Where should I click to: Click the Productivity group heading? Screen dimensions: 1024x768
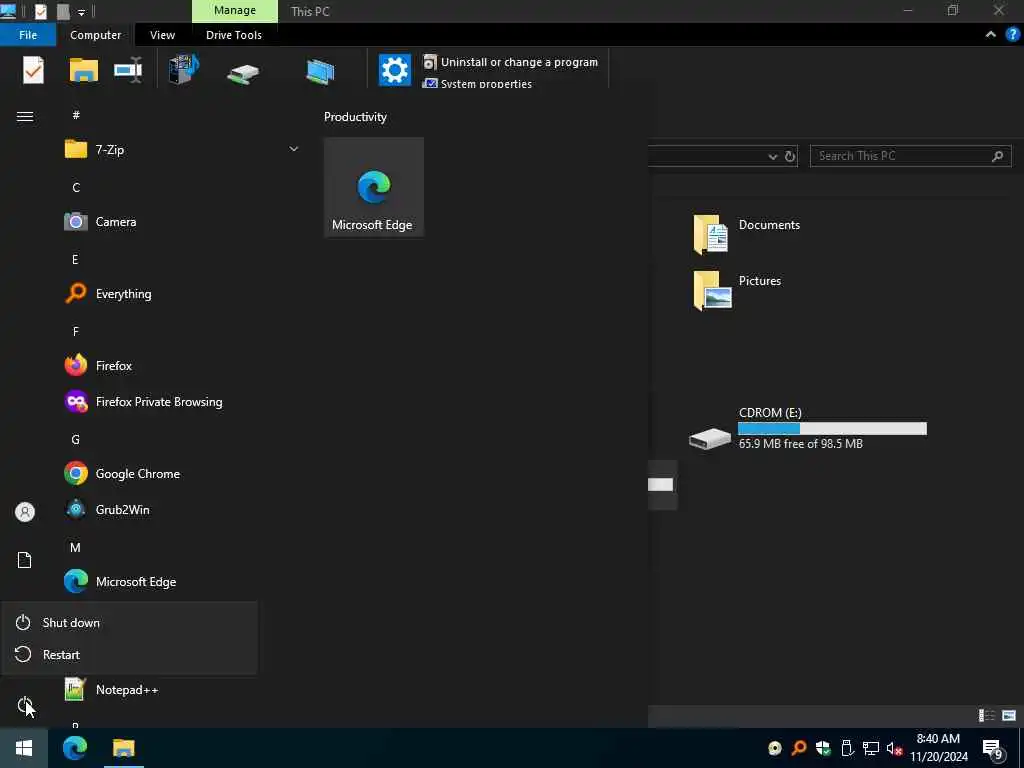coord(355,117)
